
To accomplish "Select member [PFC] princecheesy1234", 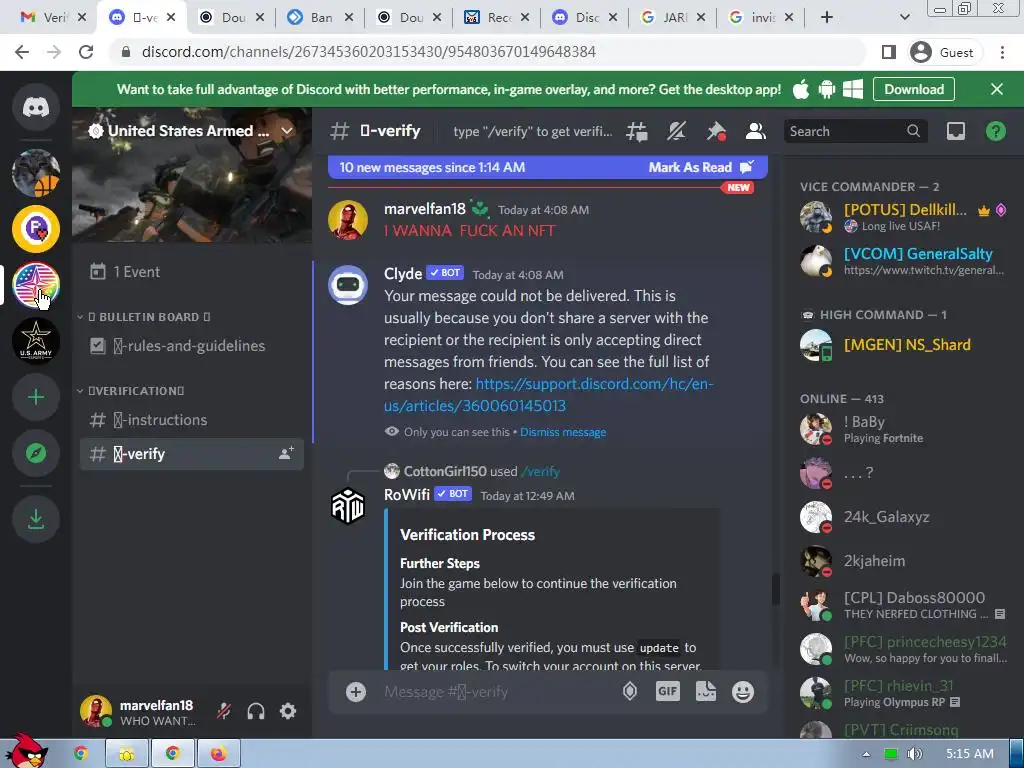I will (904, 649).
